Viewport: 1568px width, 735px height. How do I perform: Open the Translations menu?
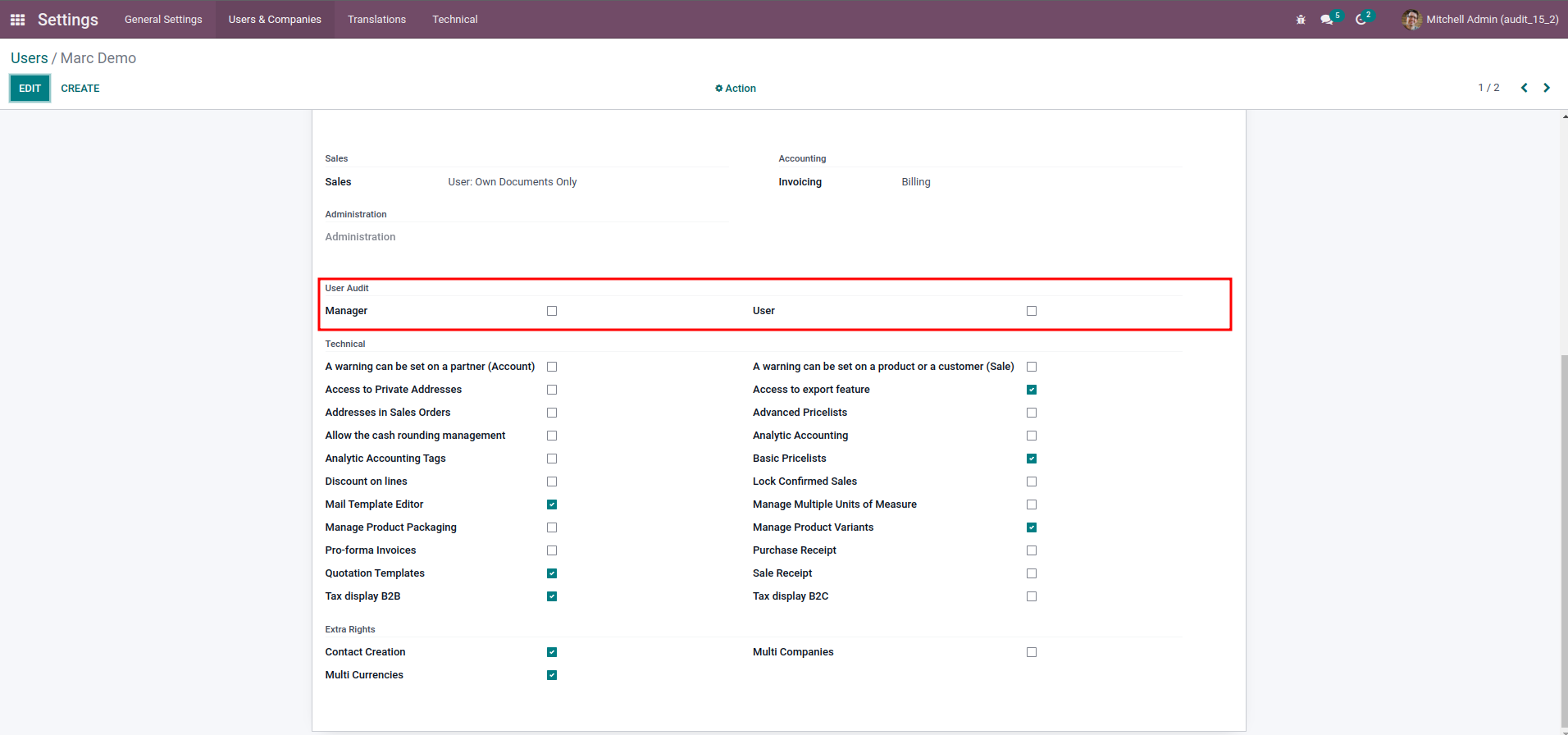click(x=376, y=20)
